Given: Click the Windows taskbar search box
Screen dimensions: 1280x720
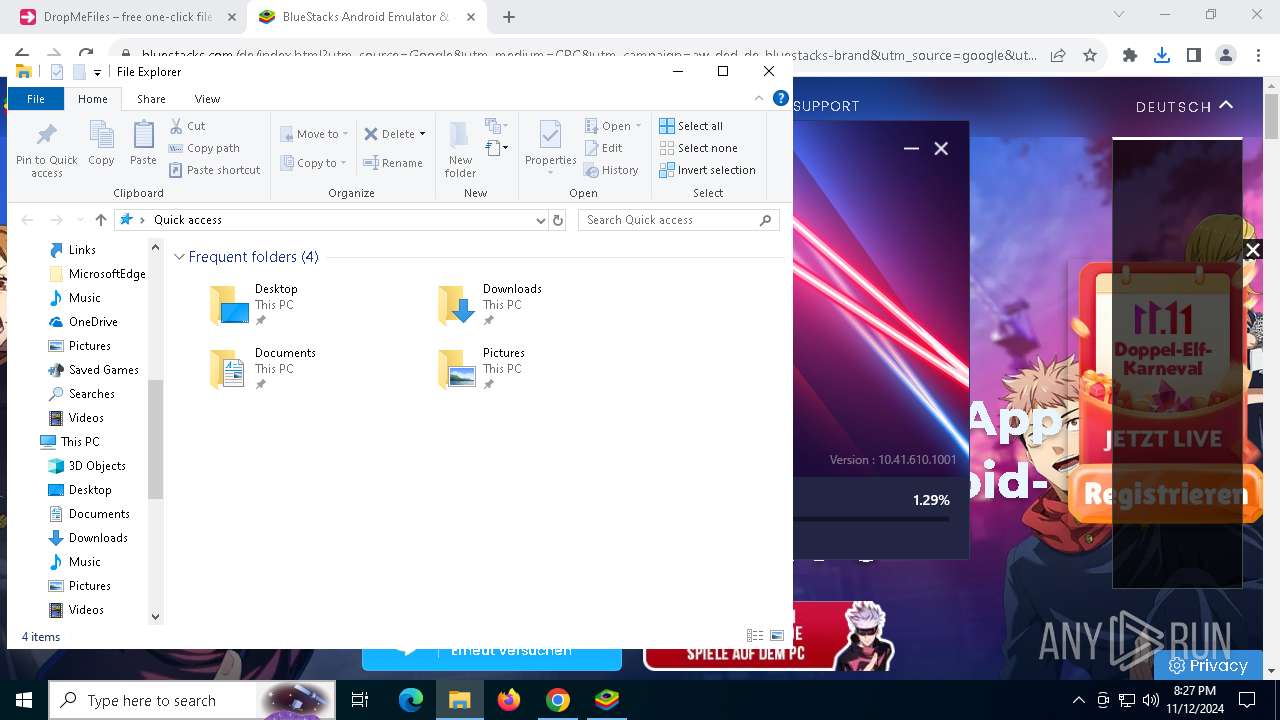Looking at the screenshot, I should [192, 700].
